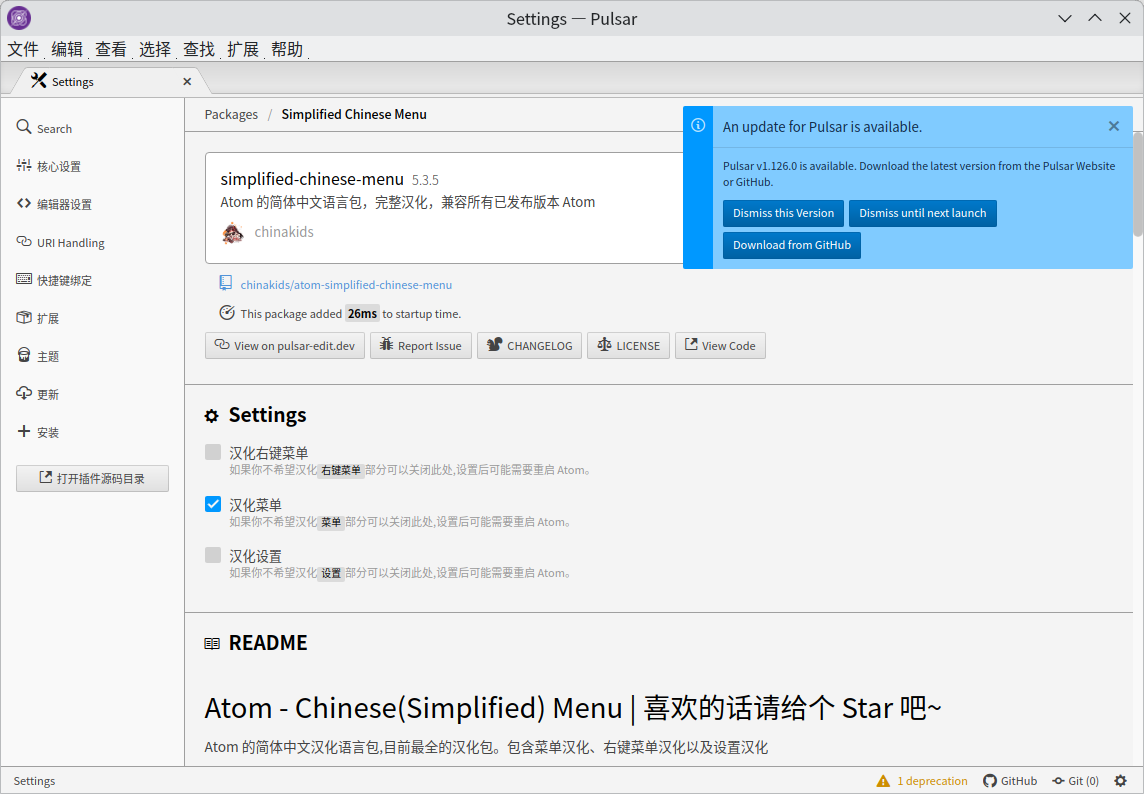
Task: Click the 1 deprecation warning in status bar
Action: point(922,781)
